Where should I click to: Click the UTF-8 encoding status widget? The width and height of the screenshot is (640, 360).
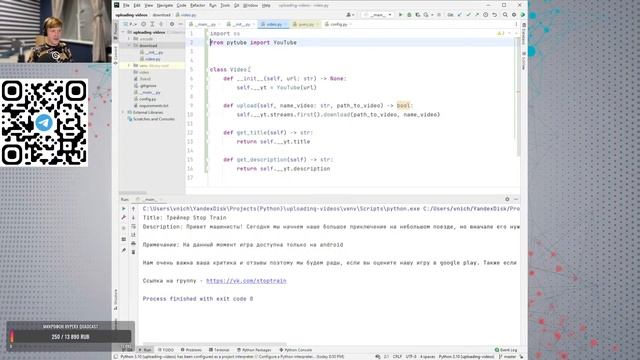411,357
